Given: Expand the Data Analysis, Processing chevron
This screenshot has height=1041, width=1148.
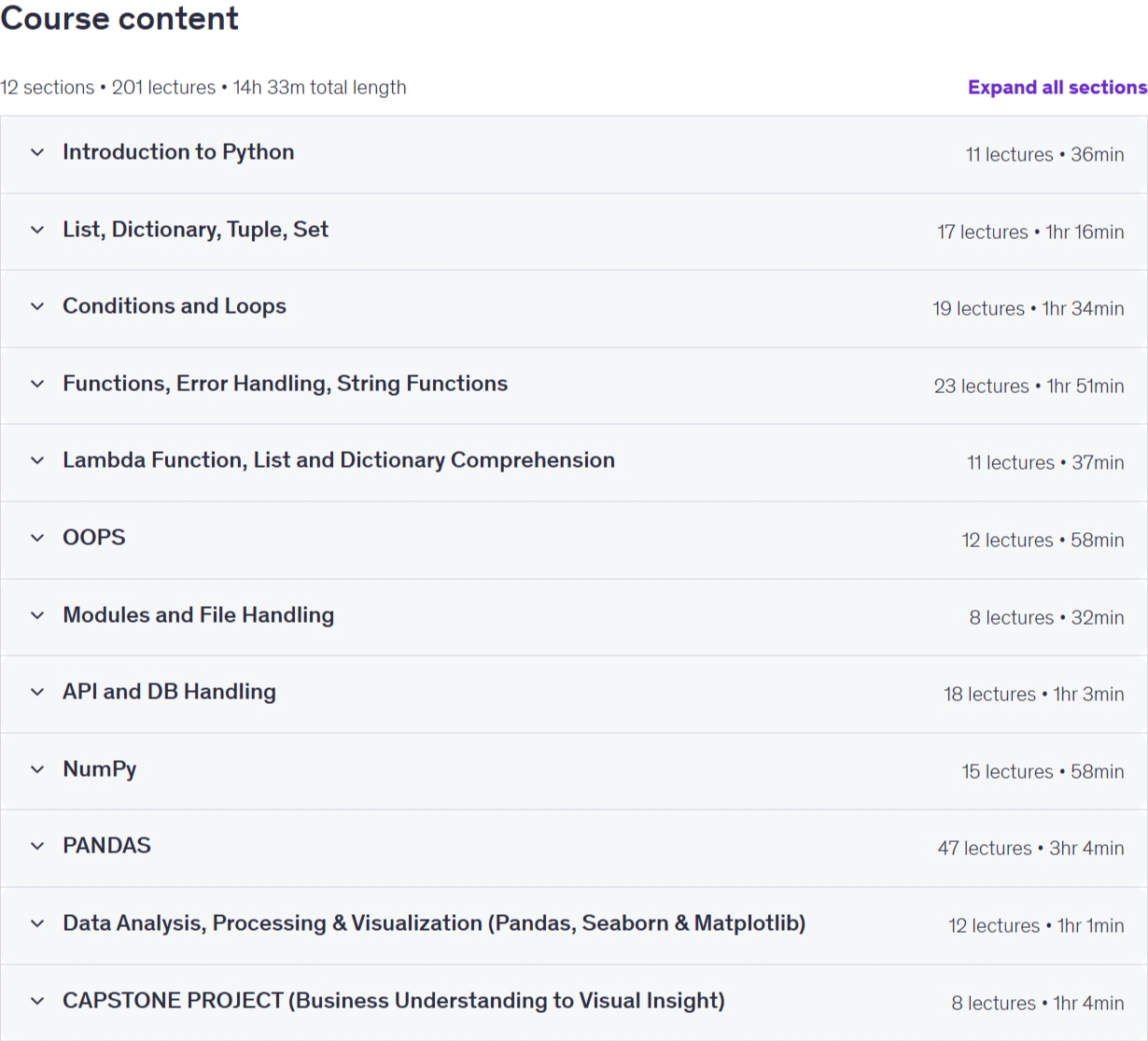Looking at the screenshot, I should [x=37, y=923].
